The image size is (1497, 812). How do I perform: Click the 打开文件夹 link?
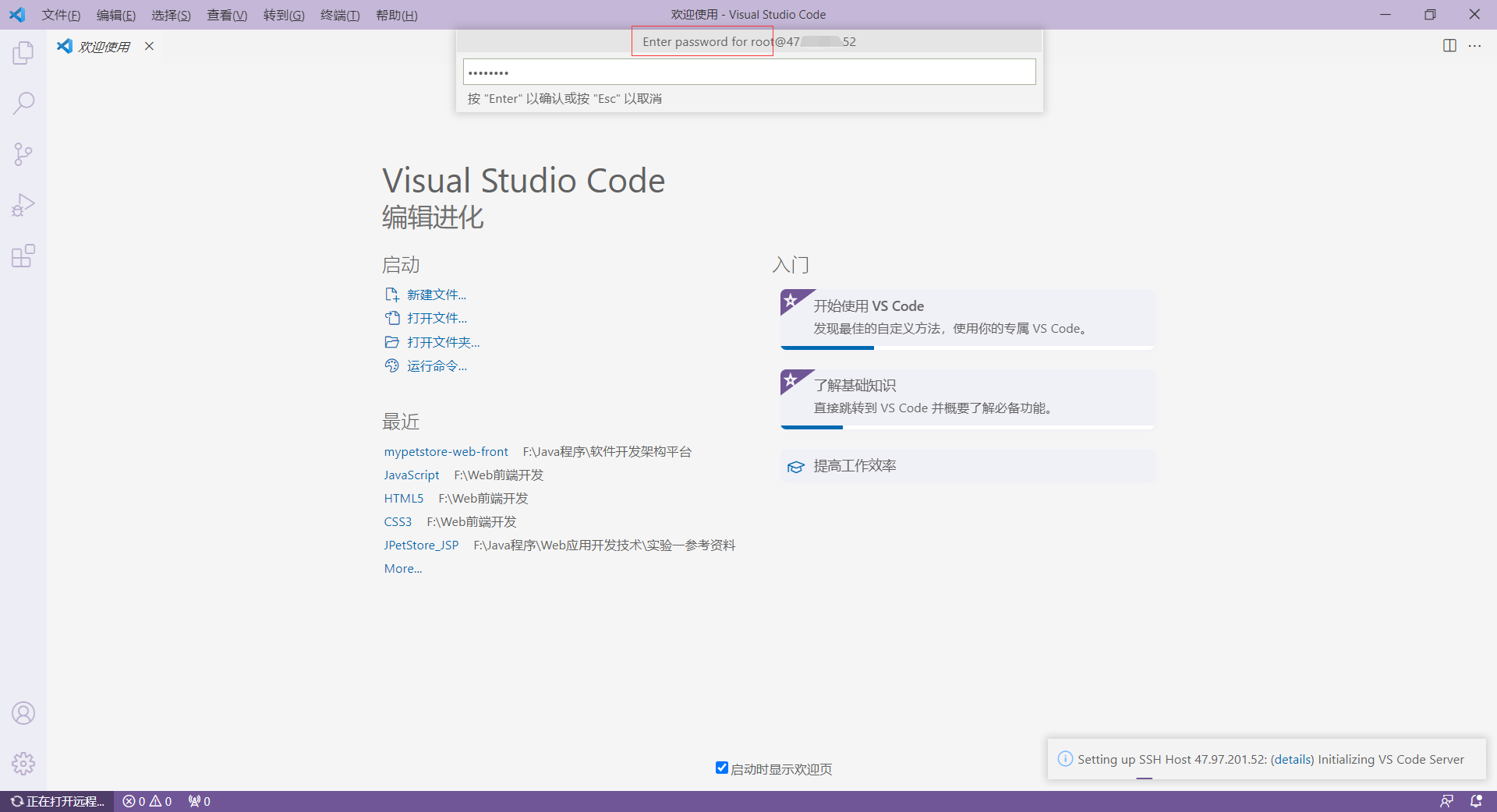point(443,342)
